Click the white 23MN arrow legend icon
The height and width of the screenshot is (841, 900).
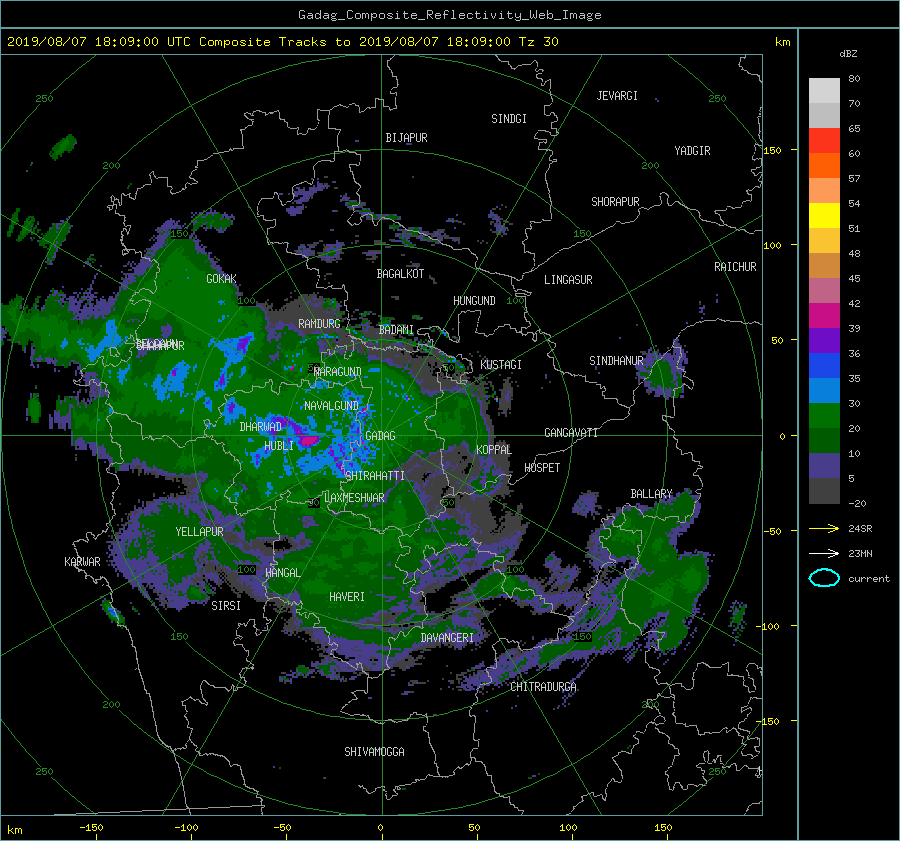[x=824, y=553]
